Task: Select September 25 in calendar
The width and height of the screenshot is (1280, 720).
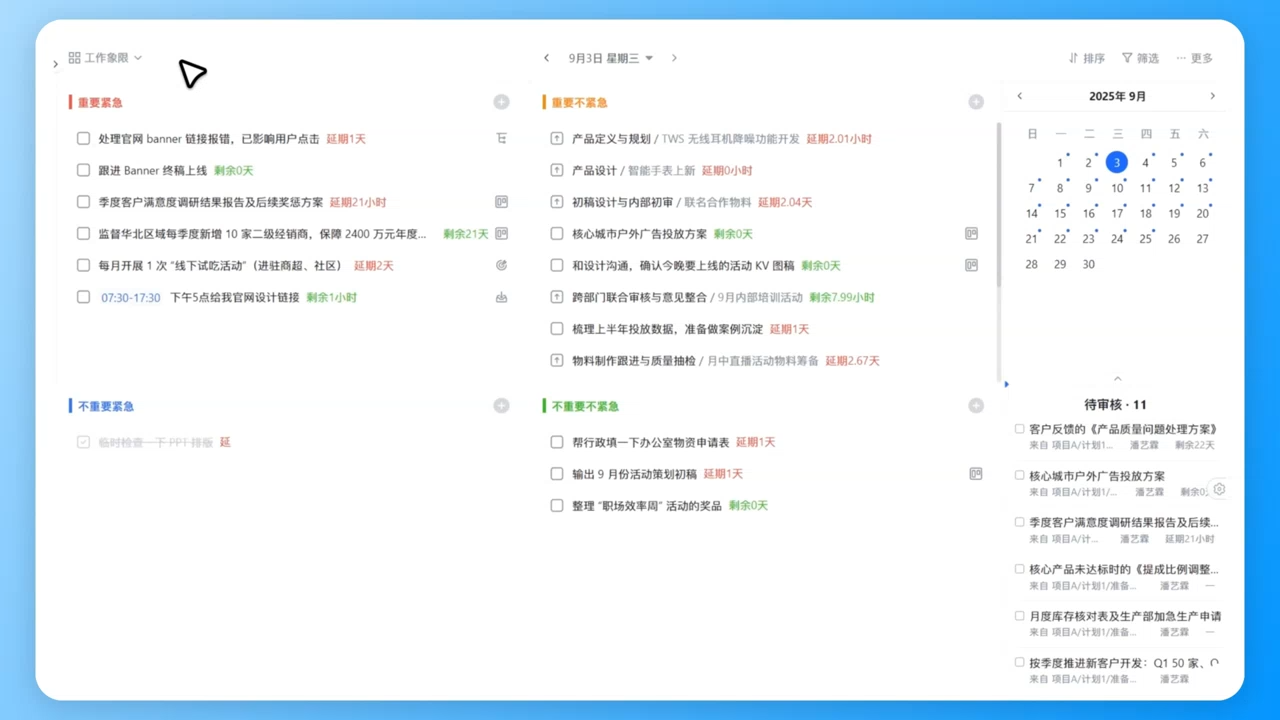Action: [1145, 239]
